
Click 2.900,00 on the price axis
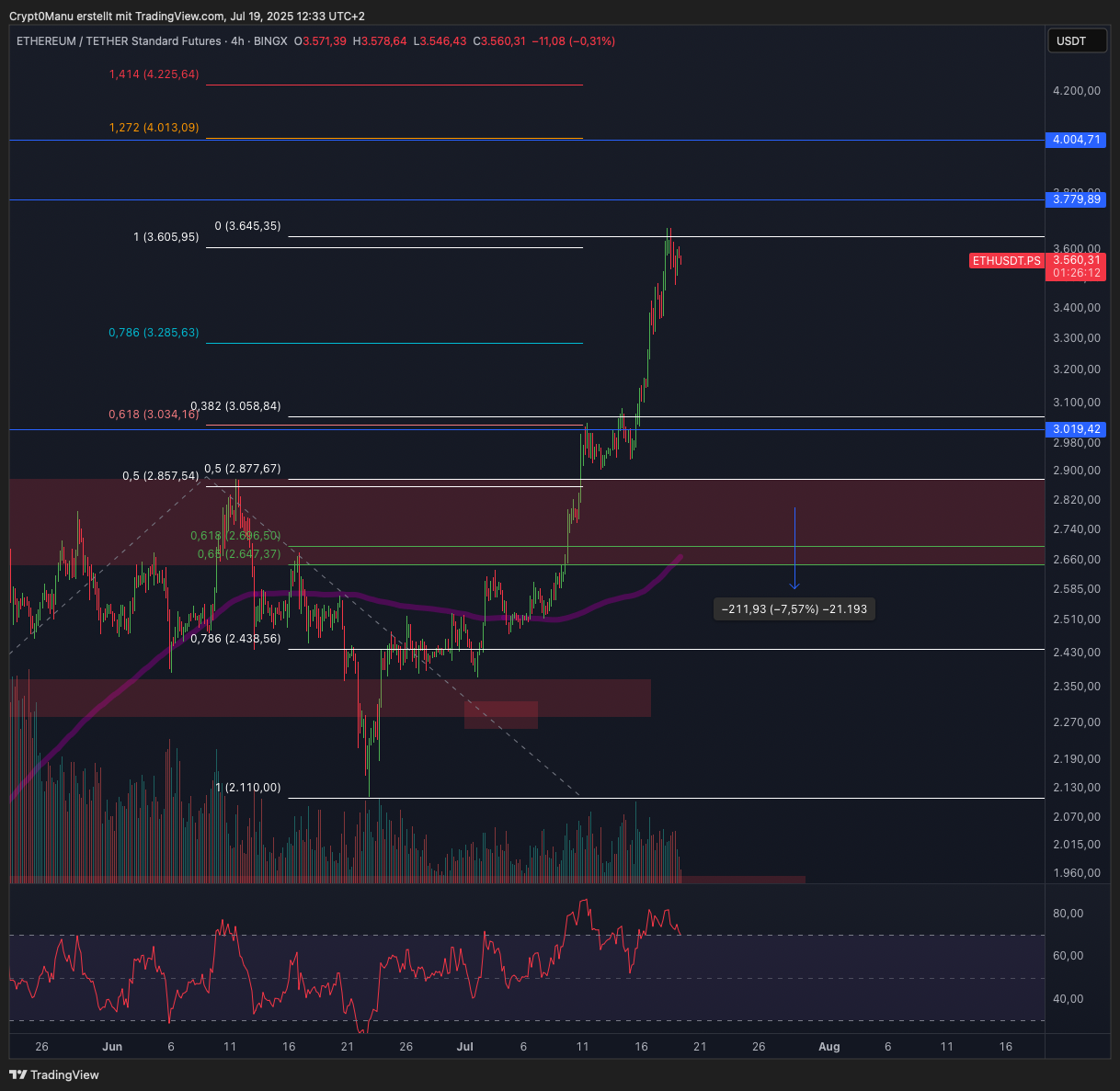[x=1076, y=470]
